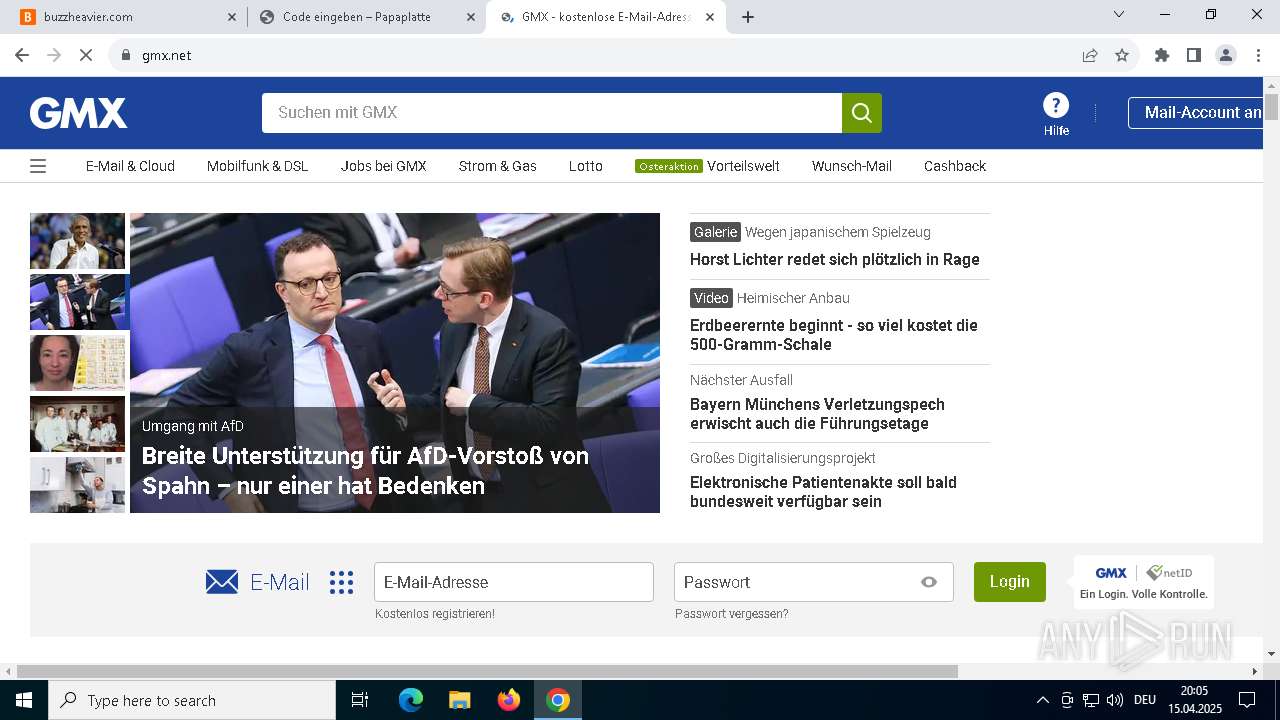Screen dimensions: 1280x720
Task: Launch Microsoft Edge from taskbar
Action: (411, 700)
